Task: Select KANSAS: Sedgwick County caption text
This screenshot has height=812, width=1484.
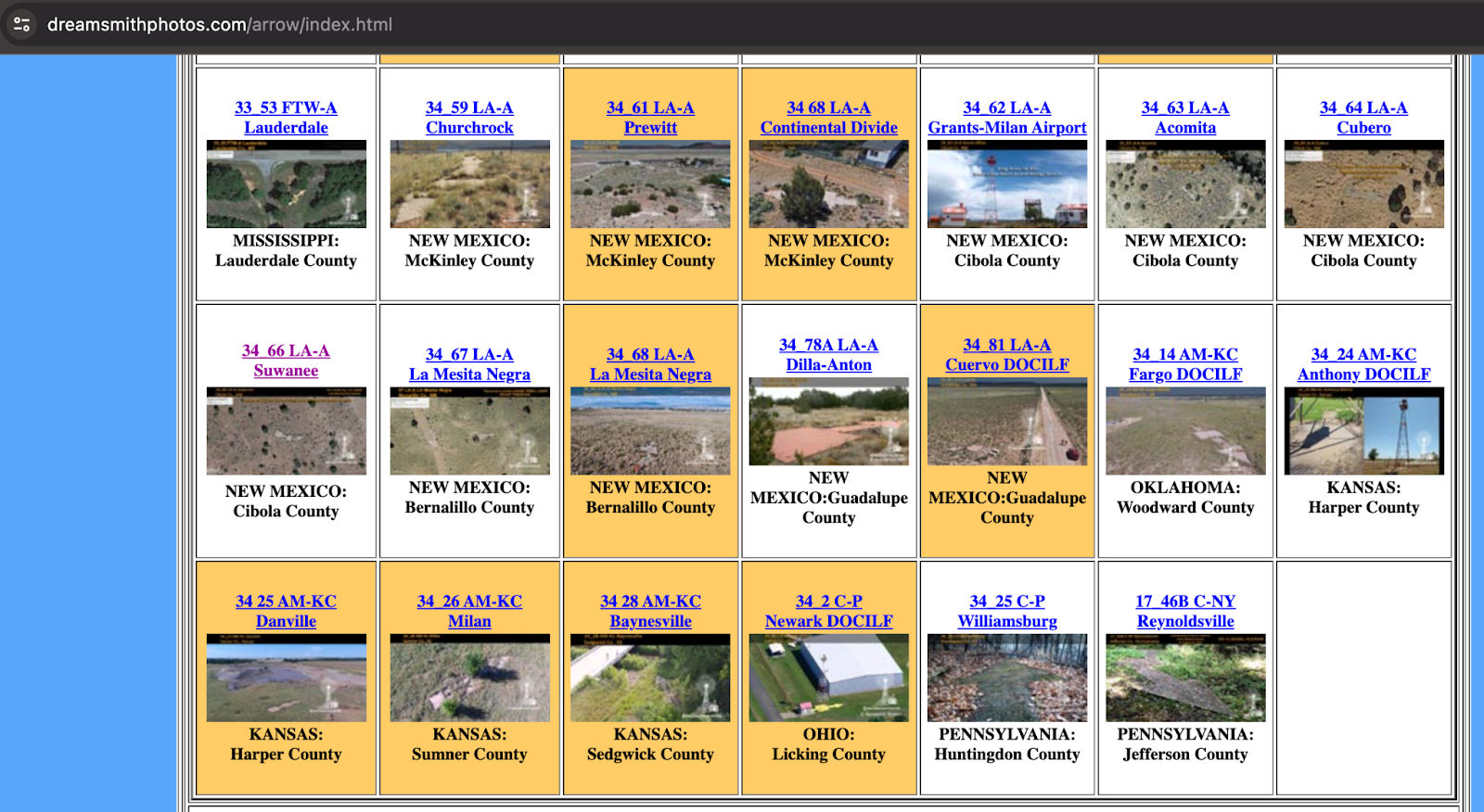Action: [650, 744]
